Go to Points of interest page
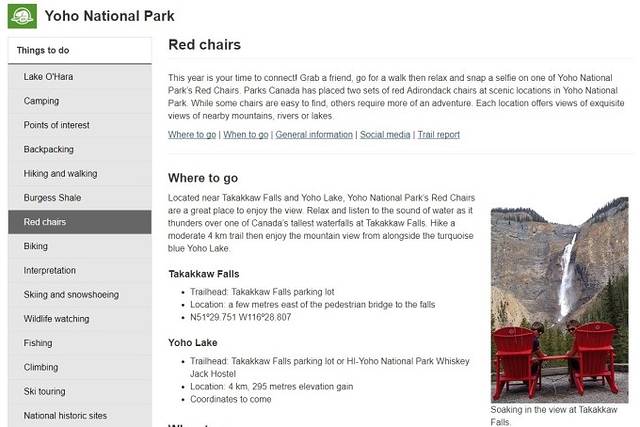Screen dimensions: 640x427 tap(56, 125)
